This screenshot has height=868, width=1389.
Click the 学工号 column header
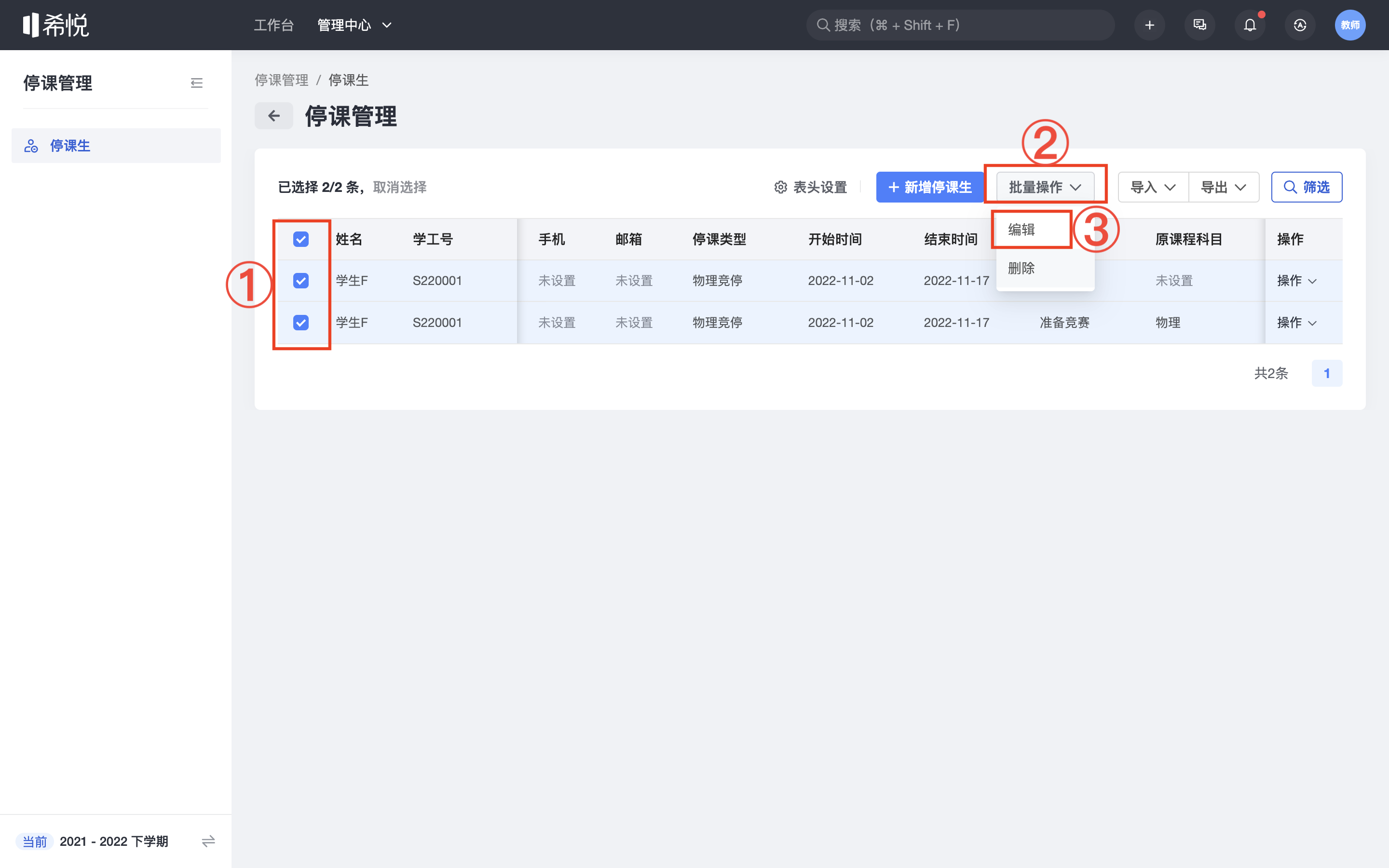433,239
